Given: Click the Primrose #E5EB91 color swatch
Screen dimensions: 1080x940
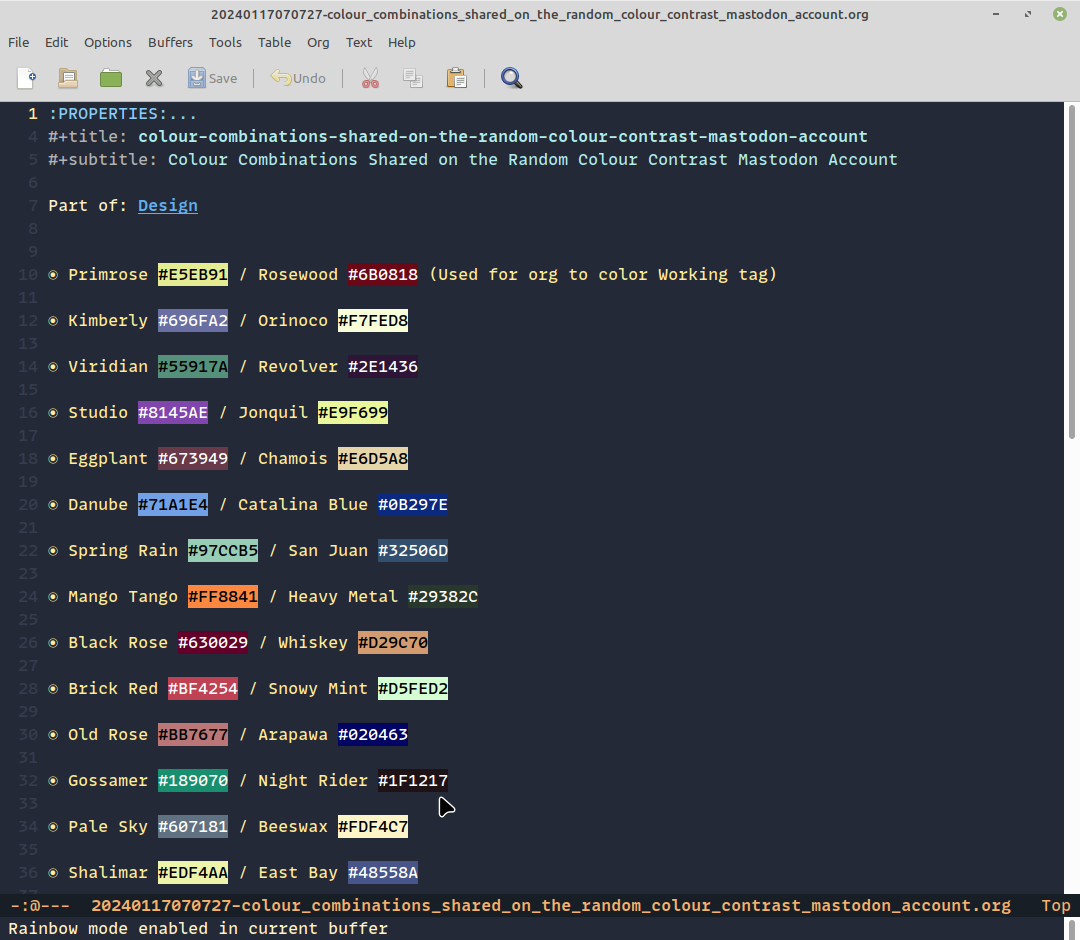Looking at the screenshot, I should pyautogui.click(x=193, y=274).
